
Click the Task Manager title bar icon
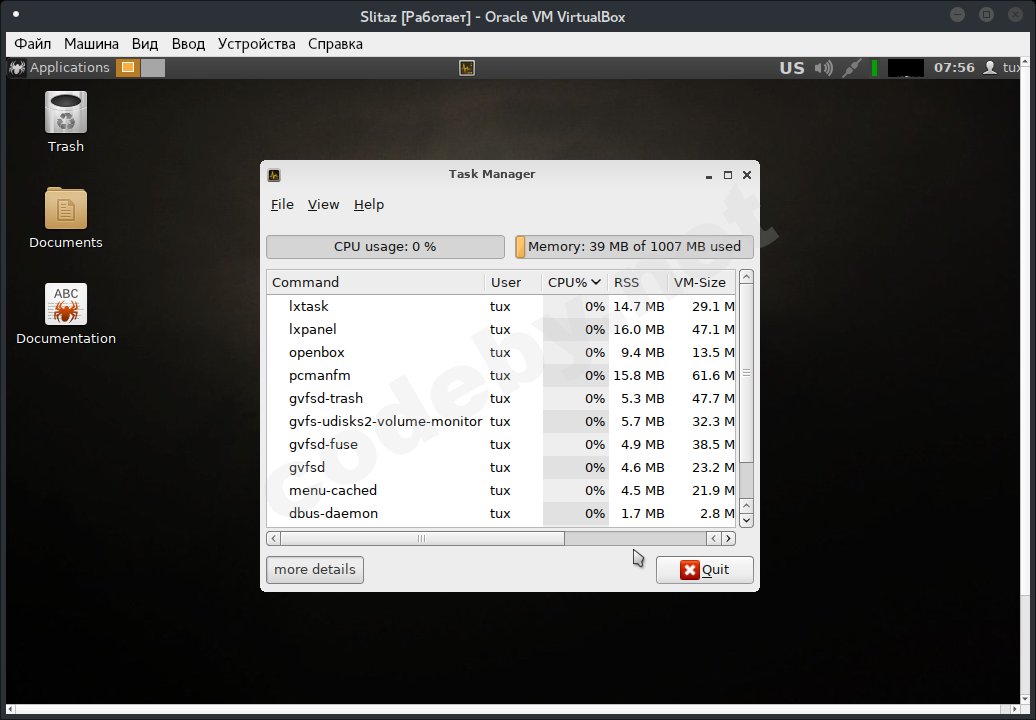pyautogui.click(x=274, y=175)
